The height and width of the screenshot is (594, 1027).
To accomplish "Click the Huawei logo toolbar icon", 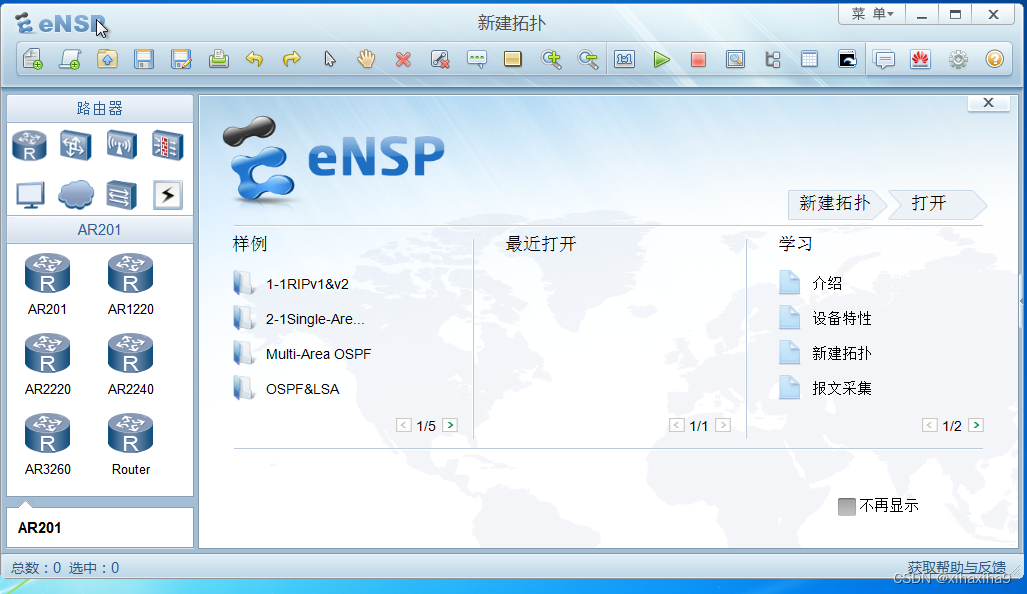I will [x=920, y=59].
